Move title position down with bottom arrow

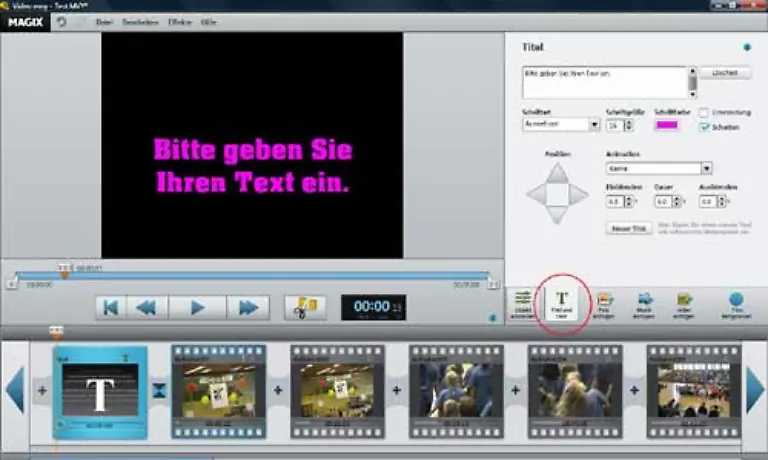557,215
